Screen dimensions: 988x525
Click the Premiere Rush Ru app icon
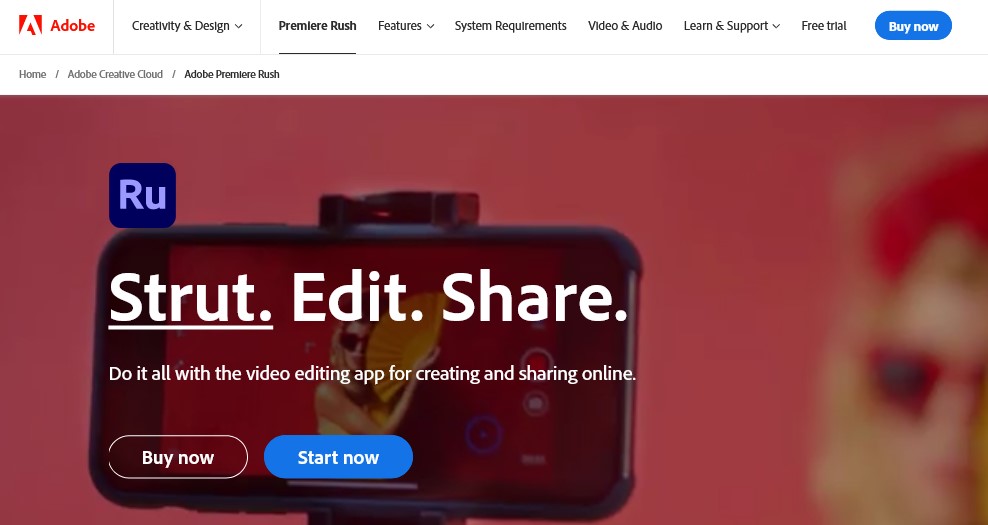[x=142, y=195]
